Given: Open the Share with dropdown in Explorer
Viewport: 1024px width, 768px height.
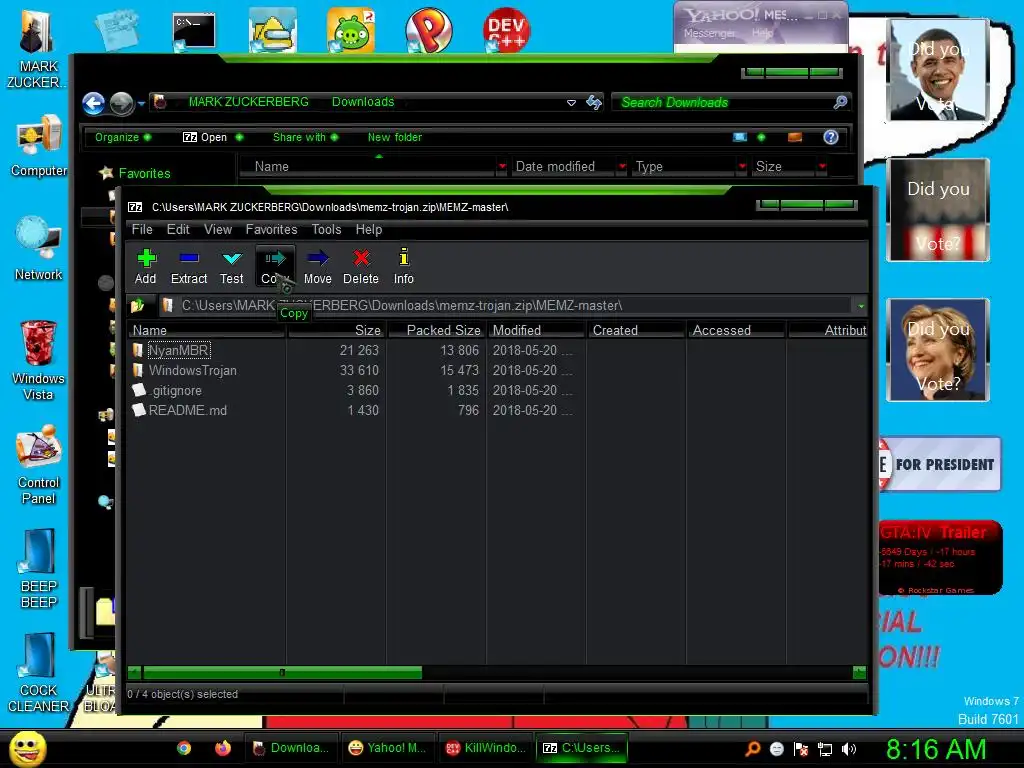Looking at the screenshot, I should 305,137.
